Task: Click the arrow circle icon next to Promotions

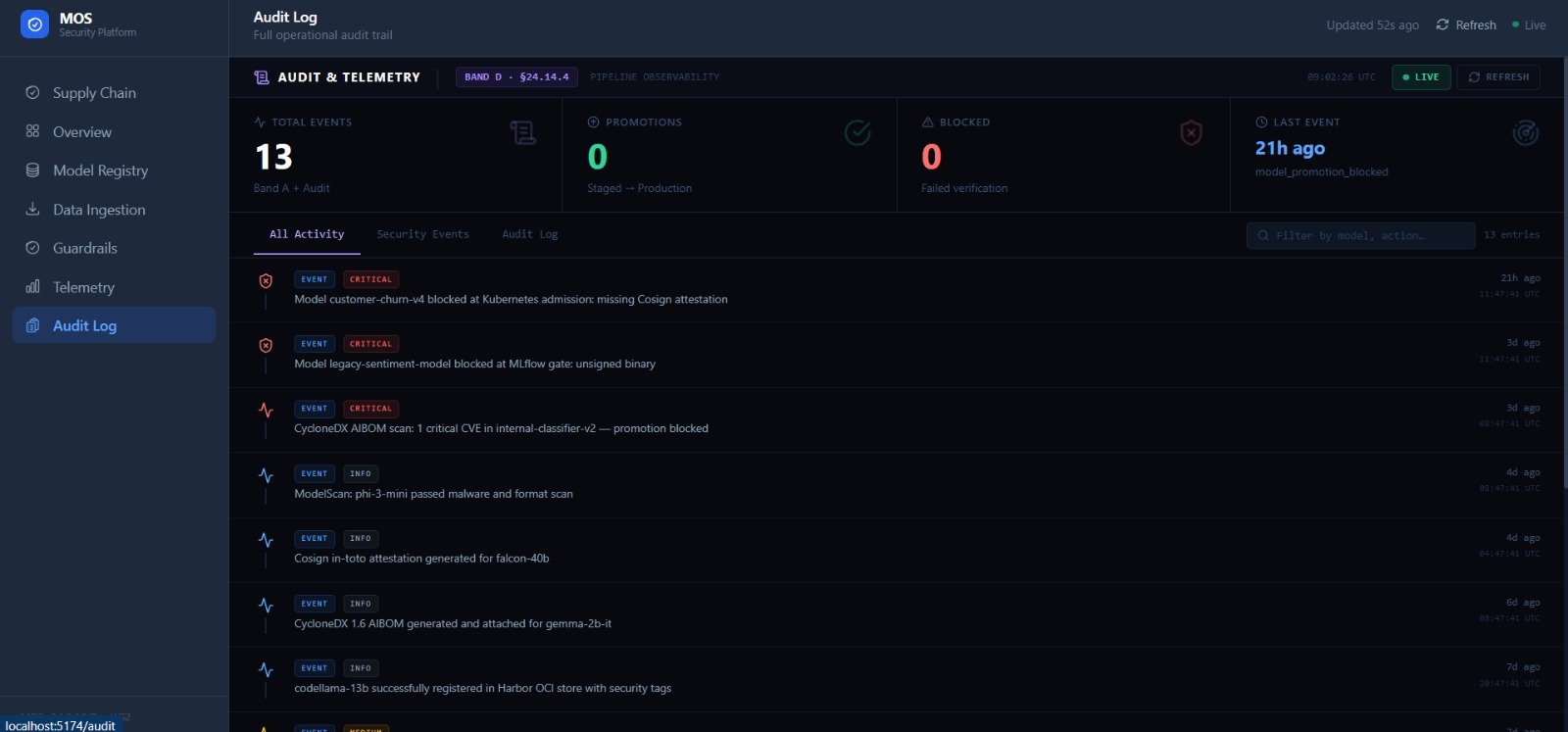Action: (593, 122)
